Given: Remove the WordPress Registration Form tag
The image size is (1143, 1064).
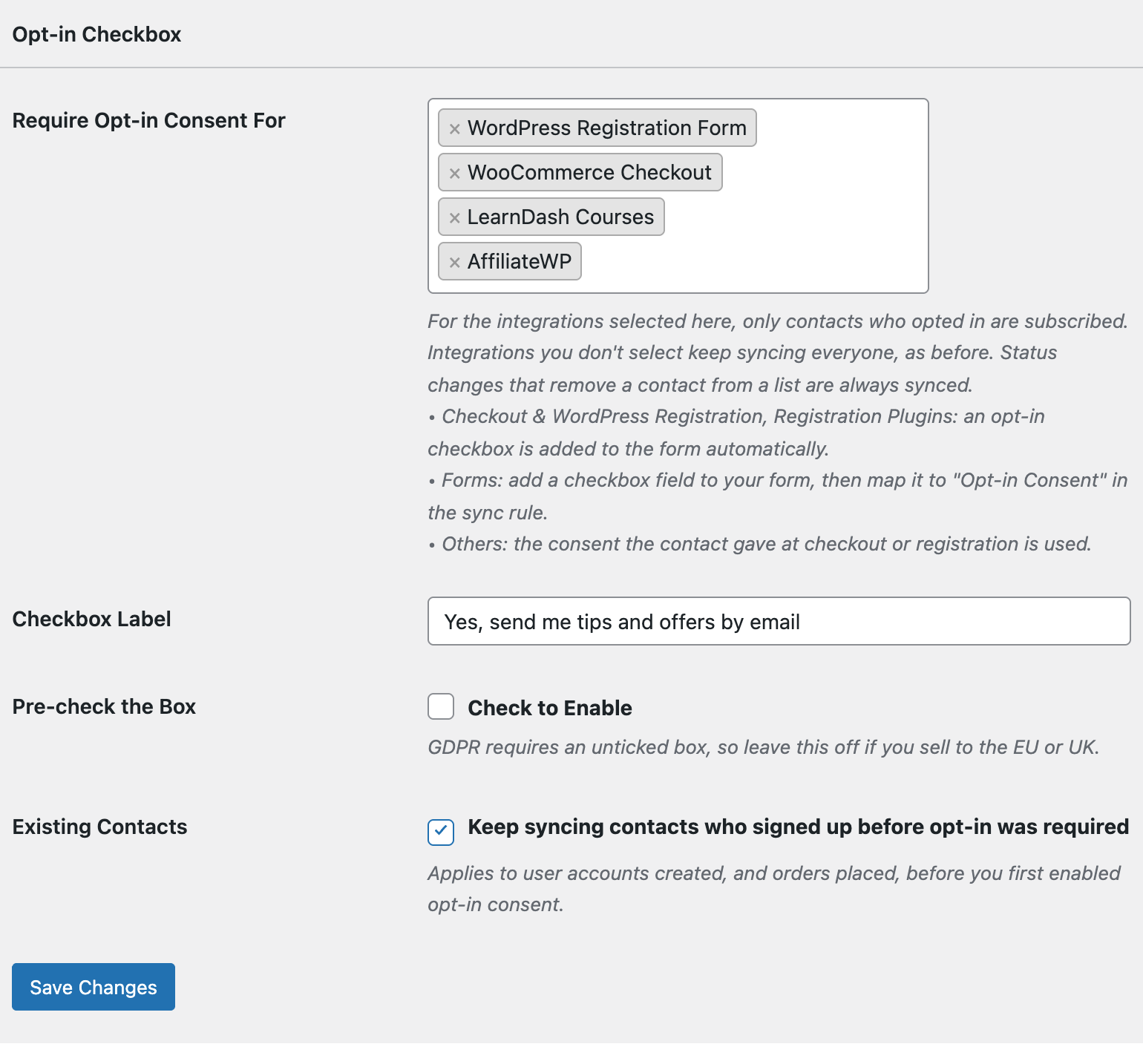Looking at the screenshot, I should (x=455, y=128).
